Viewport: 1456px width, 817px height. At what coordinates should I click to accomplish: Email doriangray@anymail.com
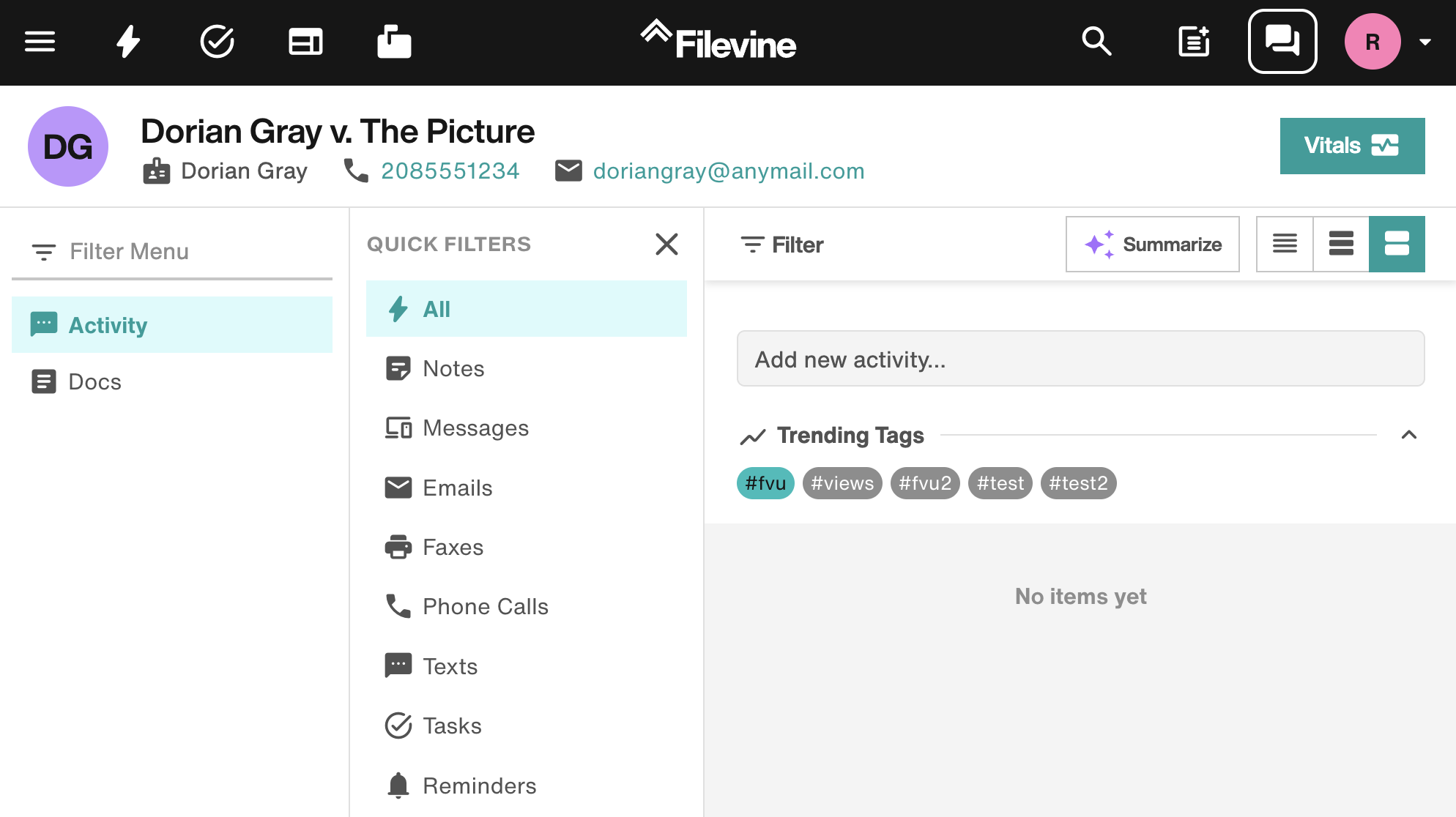coord(729,171)
